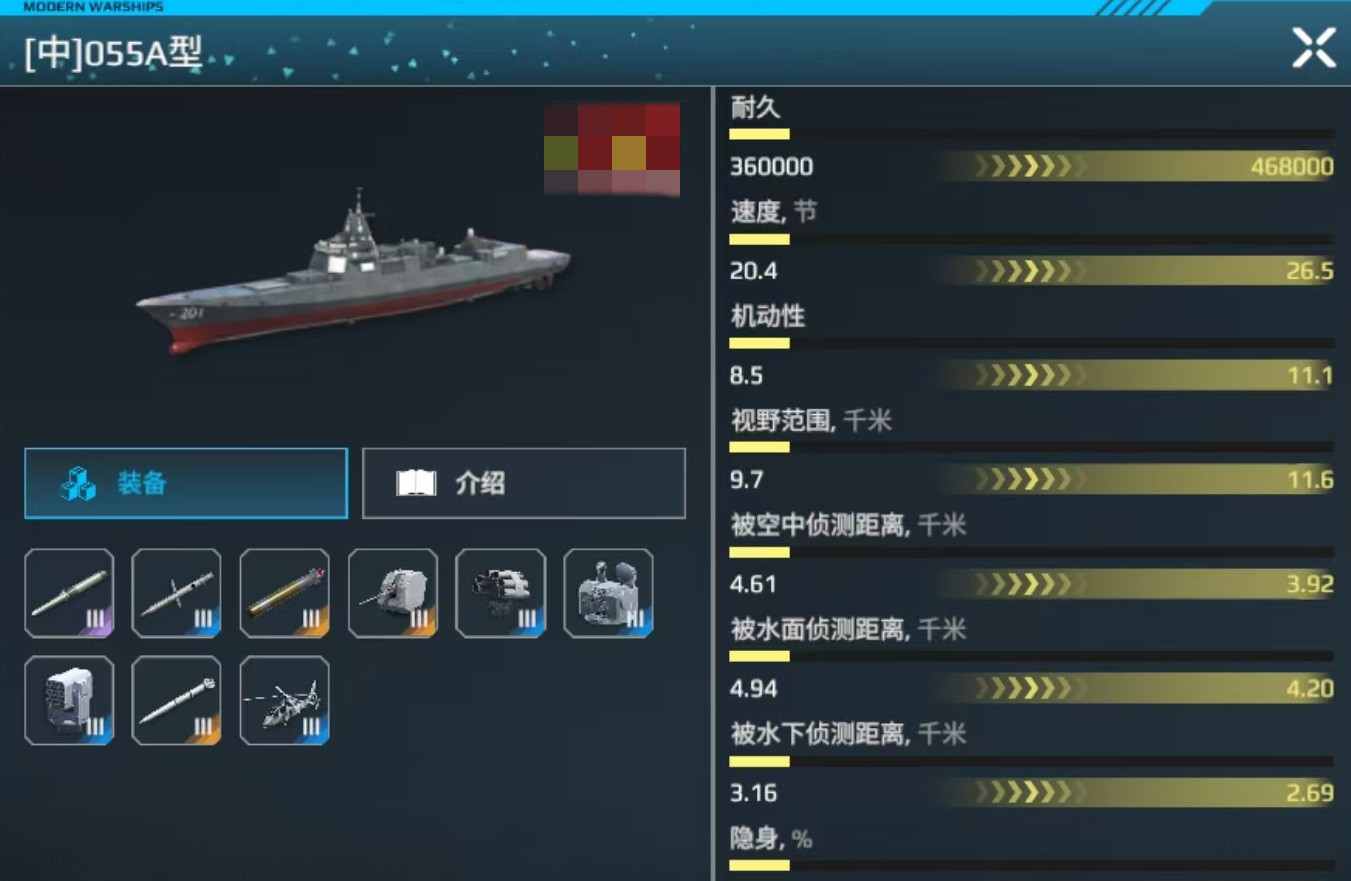
Task: Open the gold torpedo equipment slot
Action: click(x=285, y=593)
